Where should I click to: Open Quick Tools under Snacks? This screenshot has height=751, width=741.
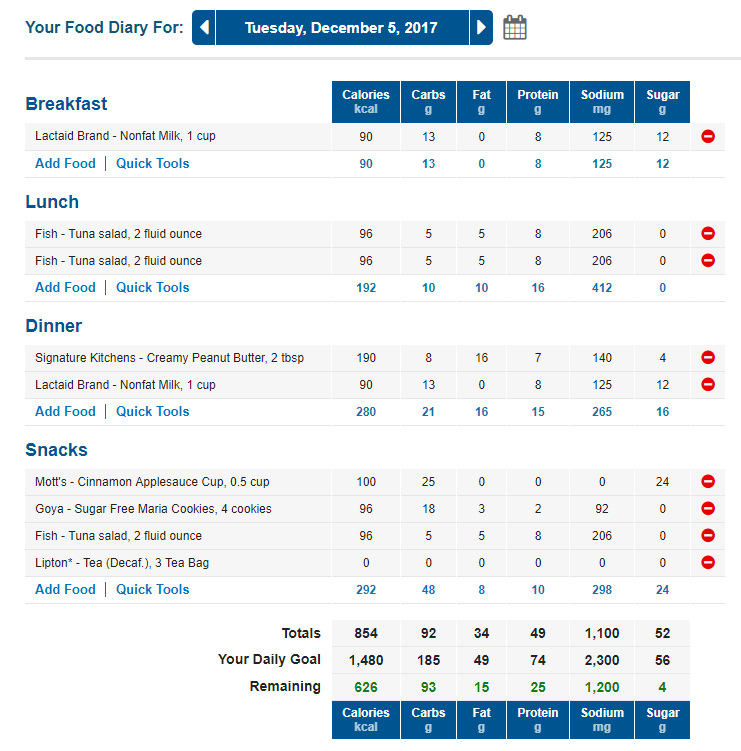point(153,589)
